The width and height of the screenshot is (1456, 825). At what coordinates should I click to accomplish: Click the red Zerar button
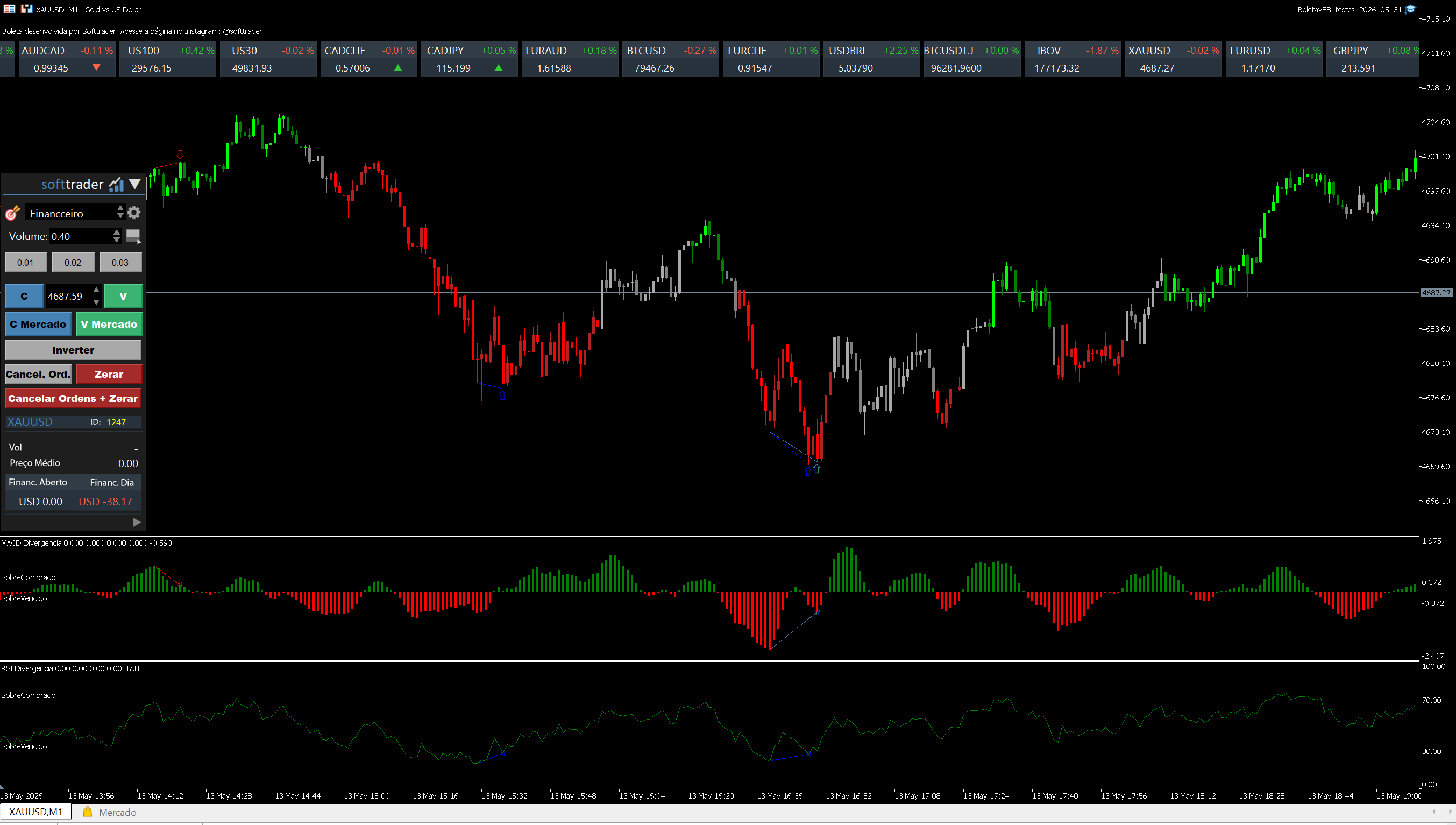point(109,374)
